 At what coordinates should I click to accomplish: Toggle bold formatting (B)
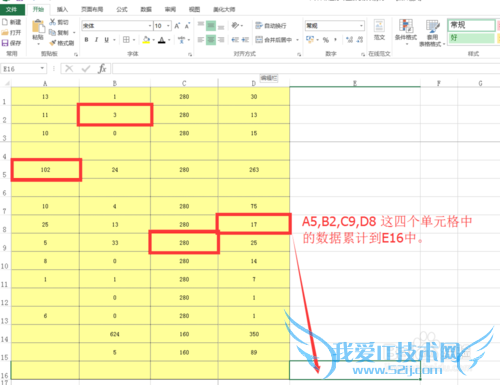pos(87,40)
